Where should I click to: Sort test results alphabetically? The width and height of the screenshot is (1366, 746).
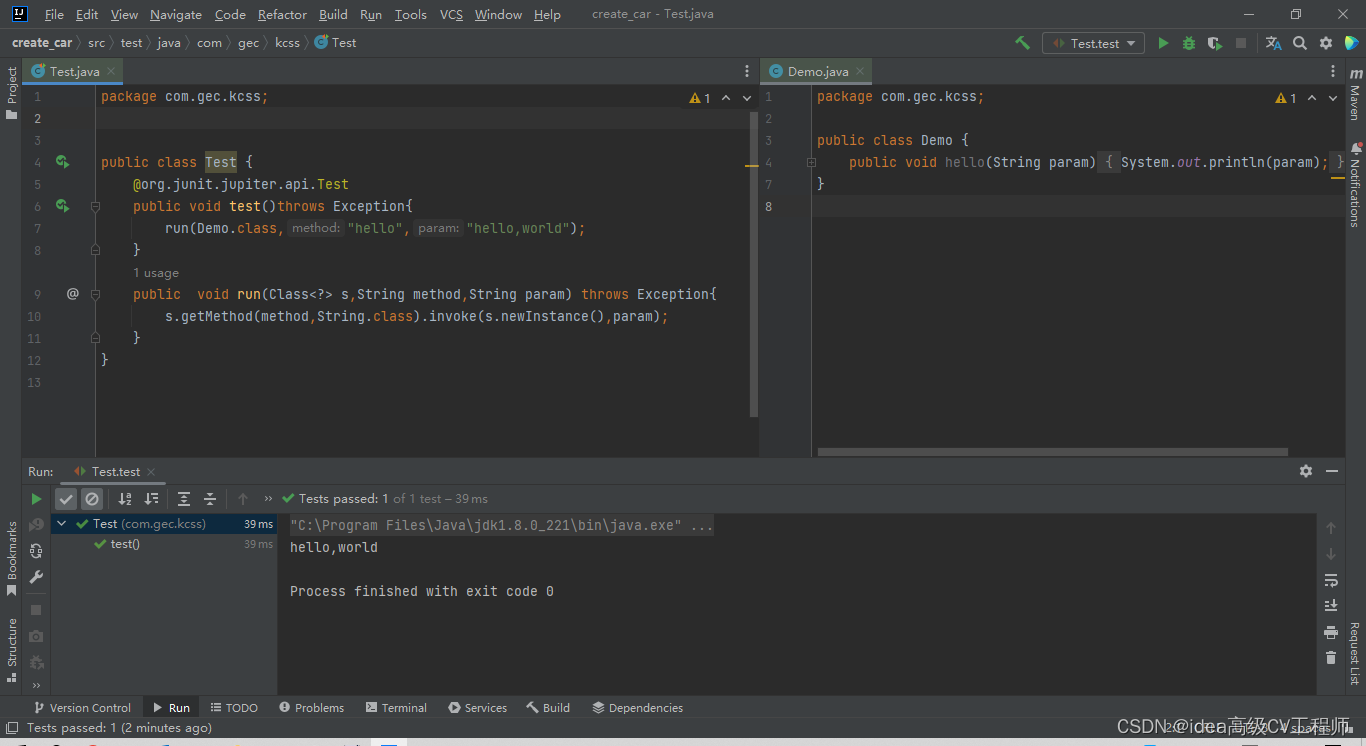pos(125,499)
